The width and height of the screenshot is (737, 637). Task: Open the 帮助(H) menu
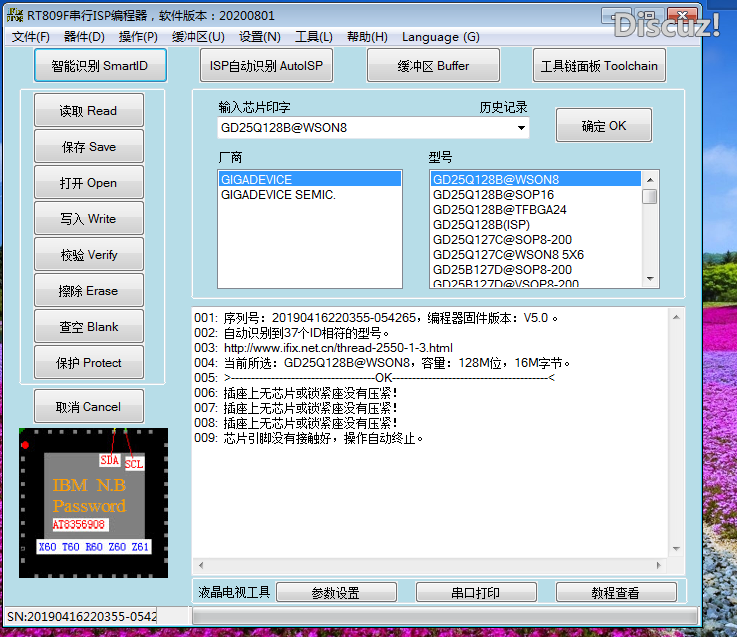tap(367, 37)
